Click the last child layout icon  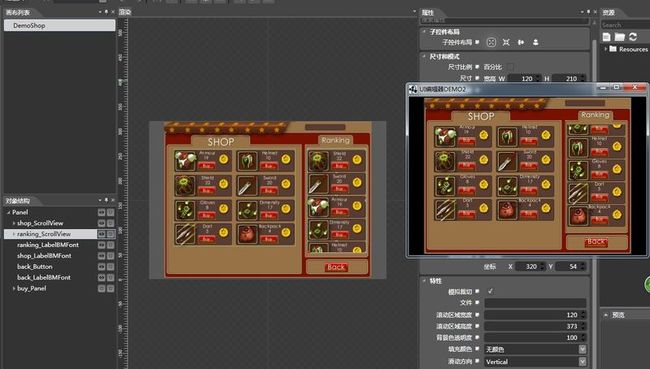[x=536, y=42]
